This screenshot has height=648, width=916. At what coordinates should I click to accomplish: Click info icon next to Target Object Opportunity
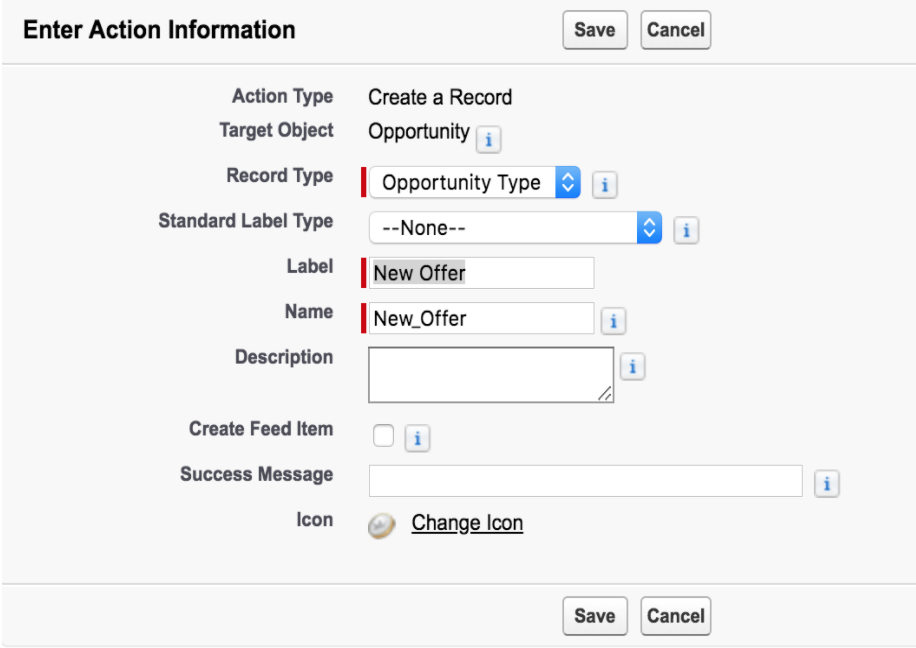(x=488, y=140)
